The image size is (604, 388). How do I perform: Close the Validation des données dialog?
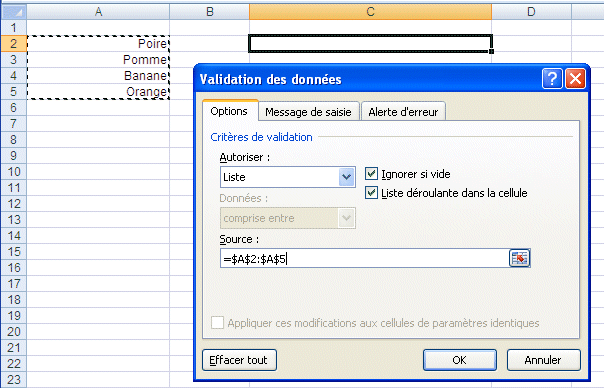tap(575, 79)
